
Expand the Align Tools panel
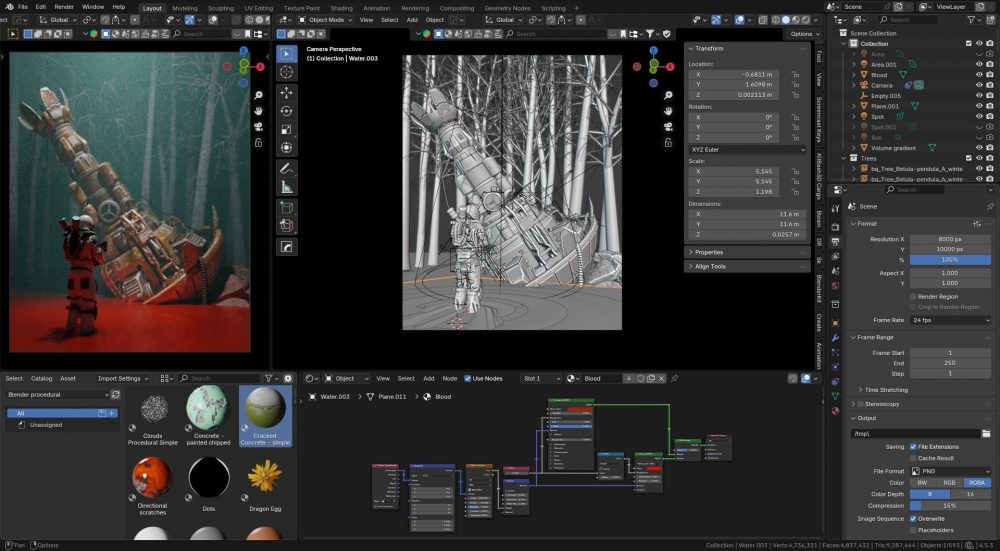[710, 267]
